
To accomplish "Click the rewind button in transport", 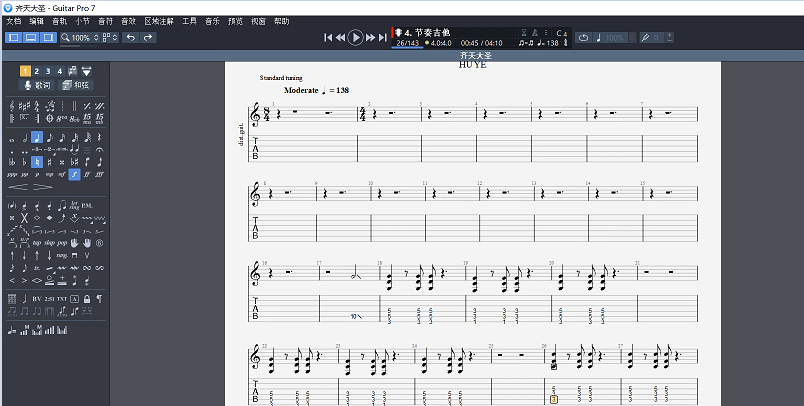I will pos(340,37).
